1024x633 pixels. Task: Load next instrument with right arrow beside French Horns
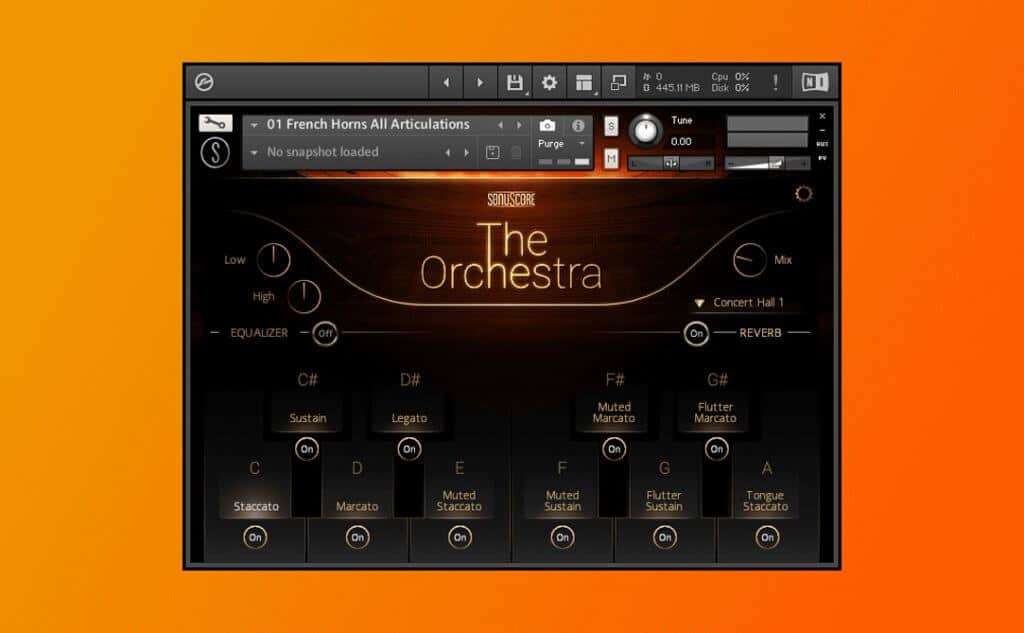[x=519, y=125]
